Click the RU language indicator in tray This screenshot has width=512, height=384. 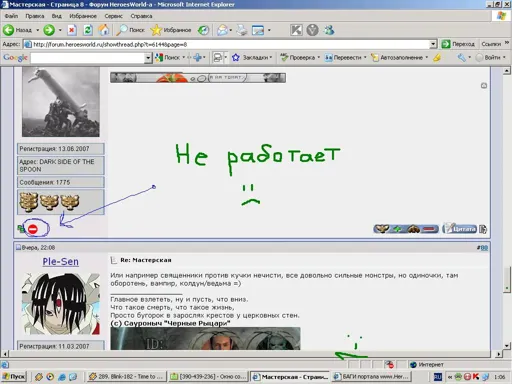click(437, 377)
